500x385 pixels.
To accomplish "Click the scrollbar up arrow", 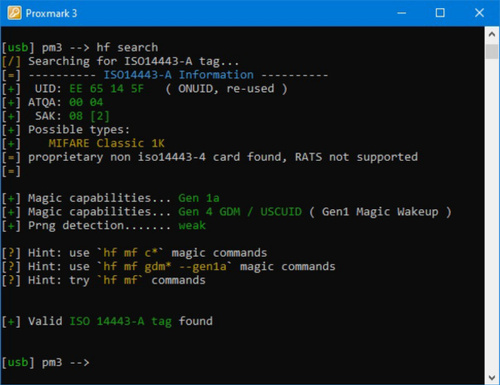I will (x=492, y=34).
